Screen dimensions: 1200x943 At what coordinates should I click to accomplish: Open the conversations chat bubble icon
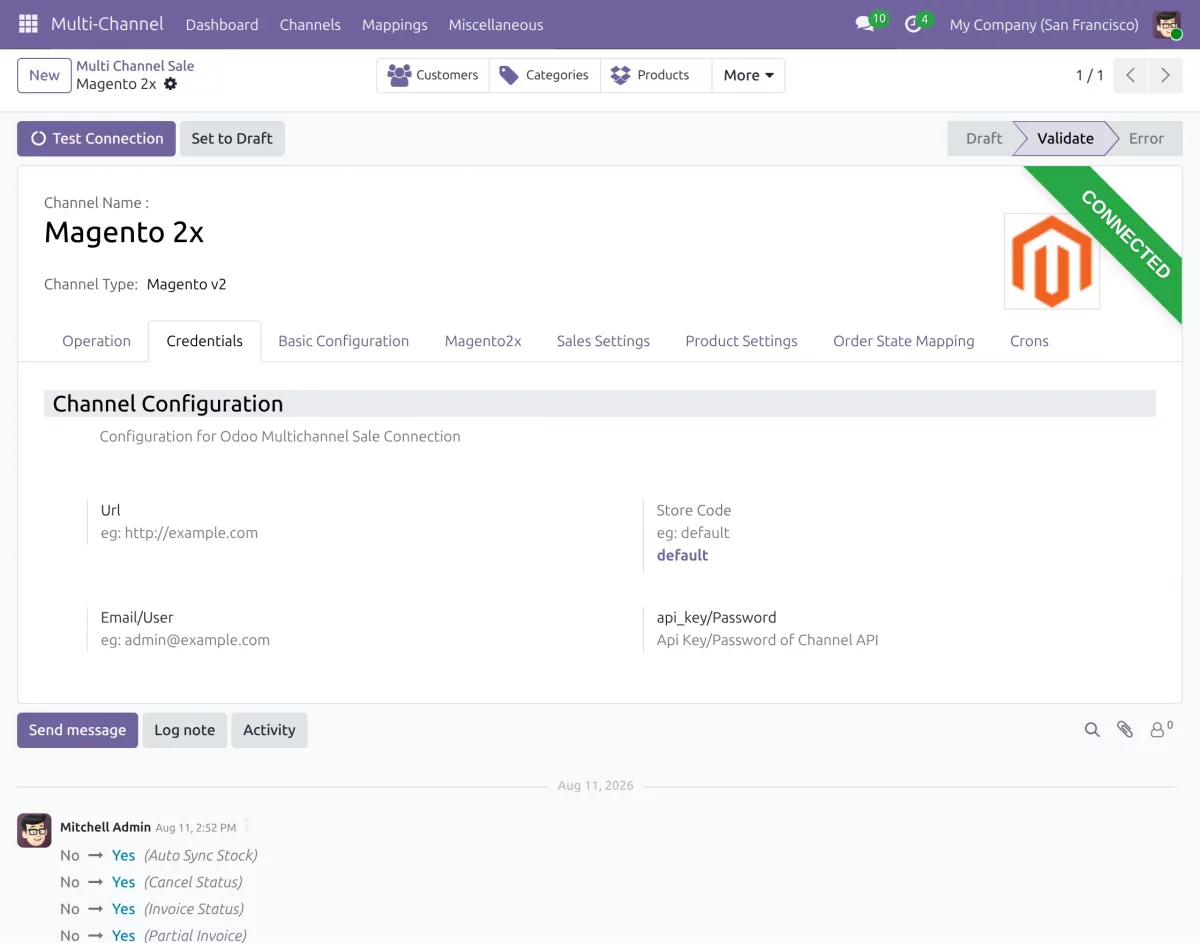coord(866,24)
